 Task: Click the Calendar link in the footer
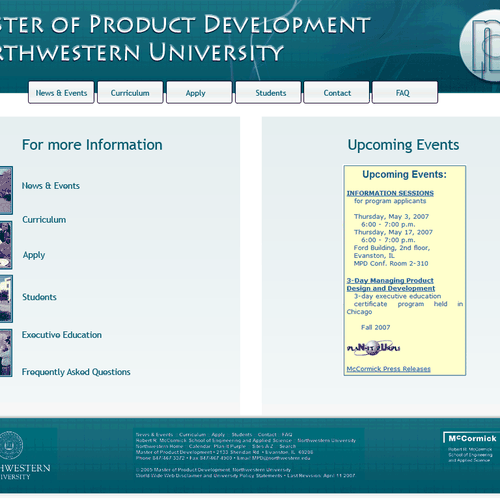(x=199, y=446)
